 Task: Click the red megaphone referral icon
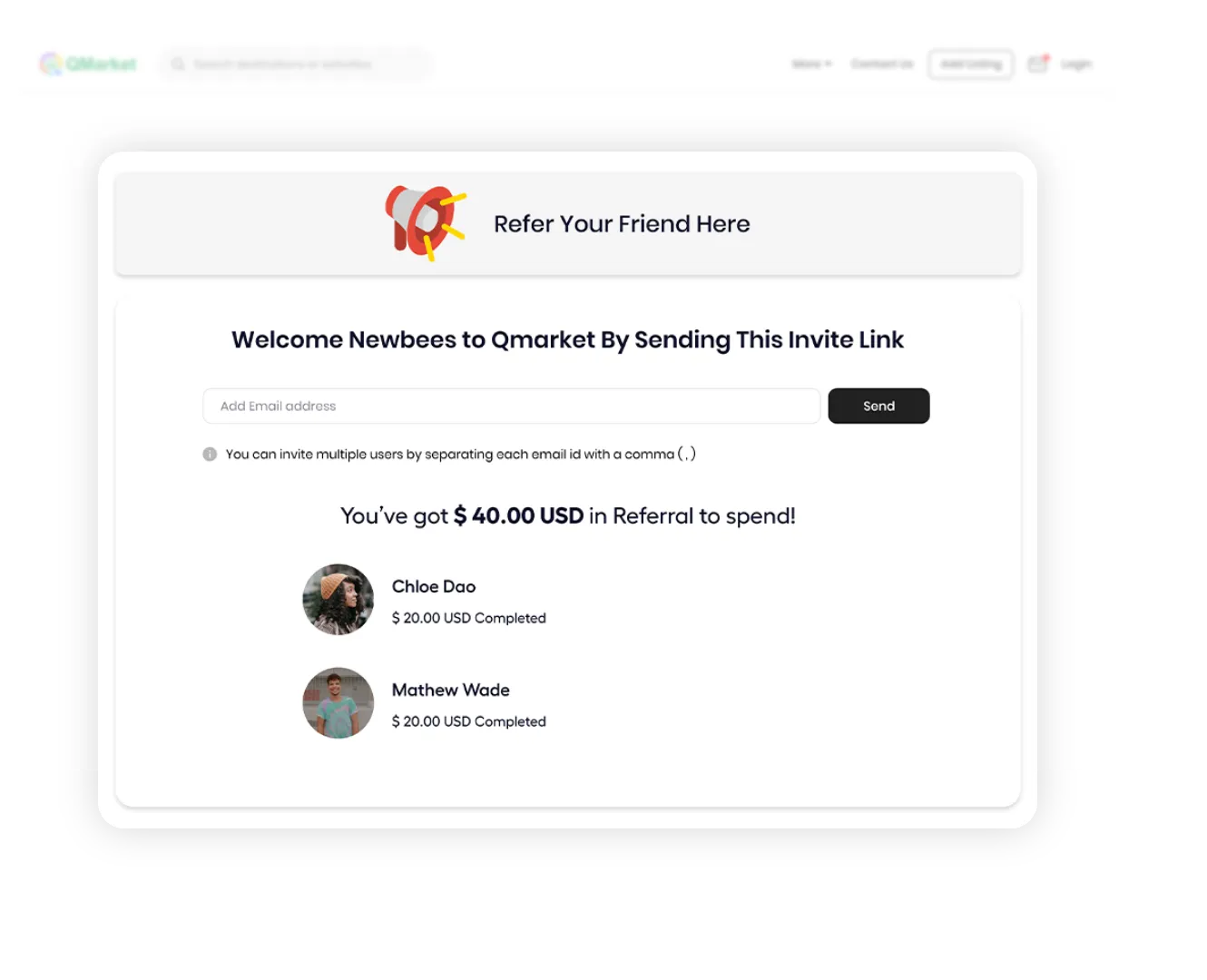(426, 223)
